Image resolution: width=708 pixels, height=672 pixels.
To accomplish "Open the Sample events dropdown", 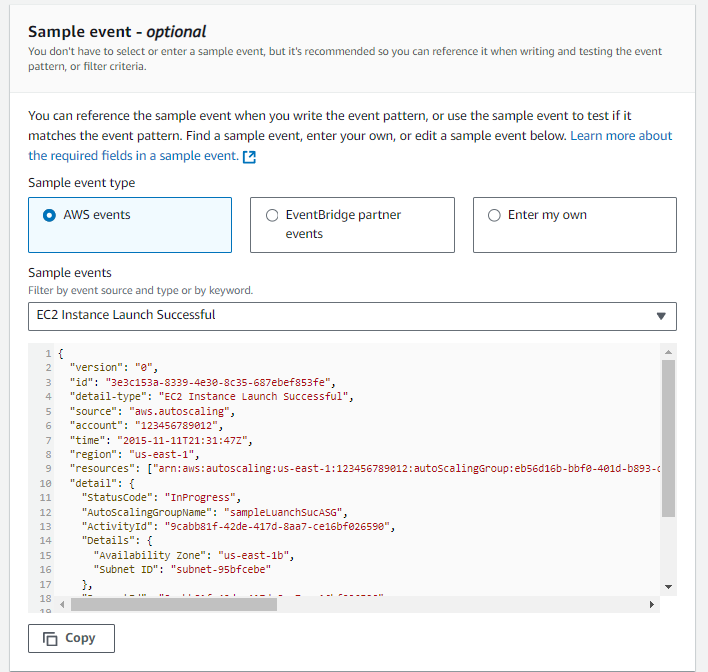I will click(x=352, y=316).
